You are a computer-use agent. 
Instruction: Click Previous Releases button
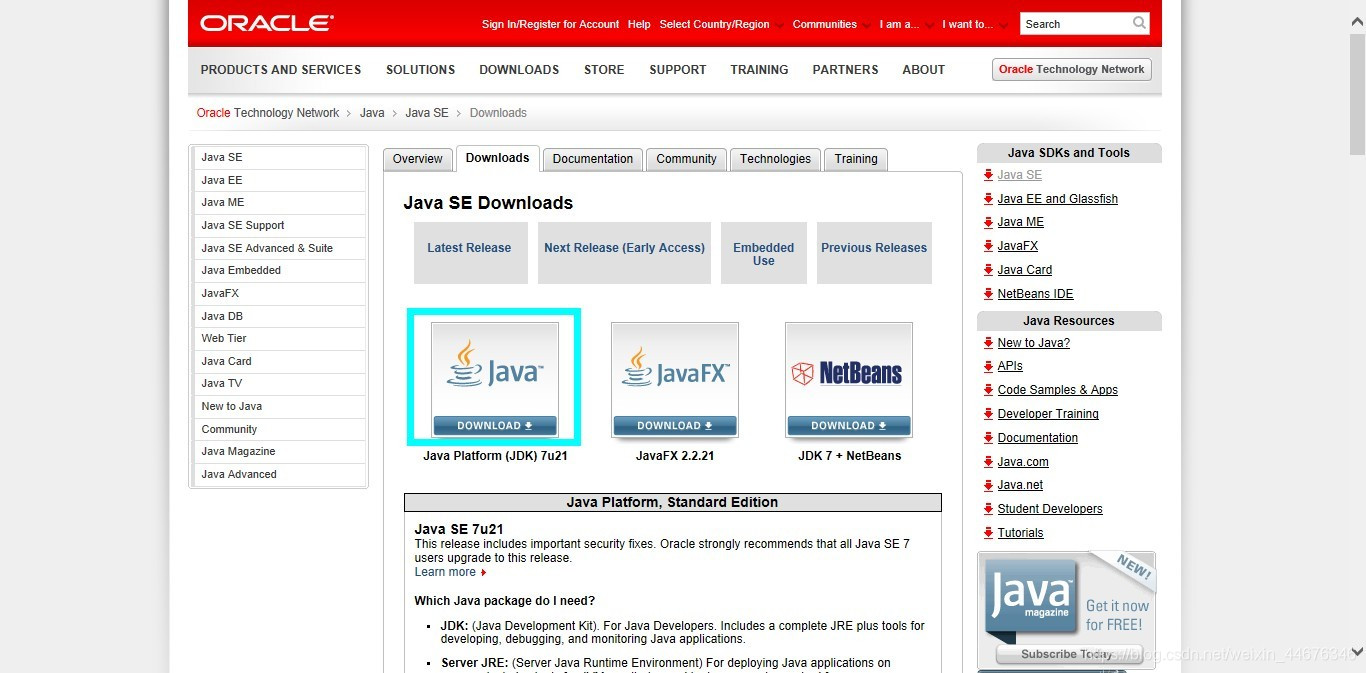[874, 253]
